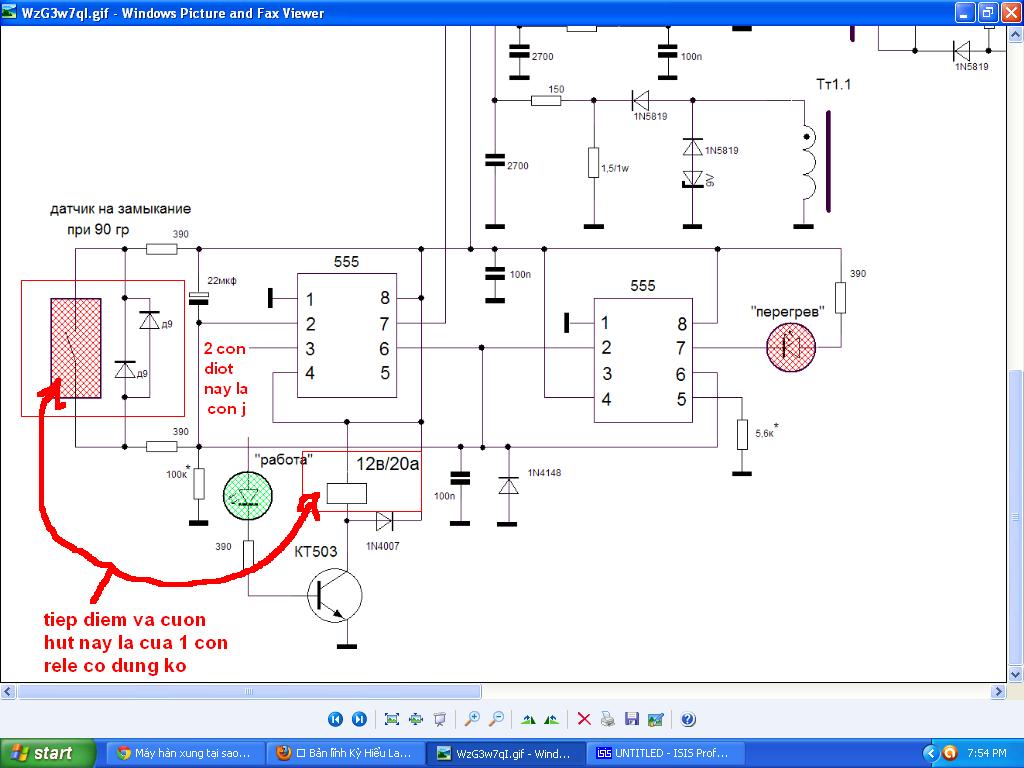Click the horizontal scrollbar thumb

click(x=249, y=691)
